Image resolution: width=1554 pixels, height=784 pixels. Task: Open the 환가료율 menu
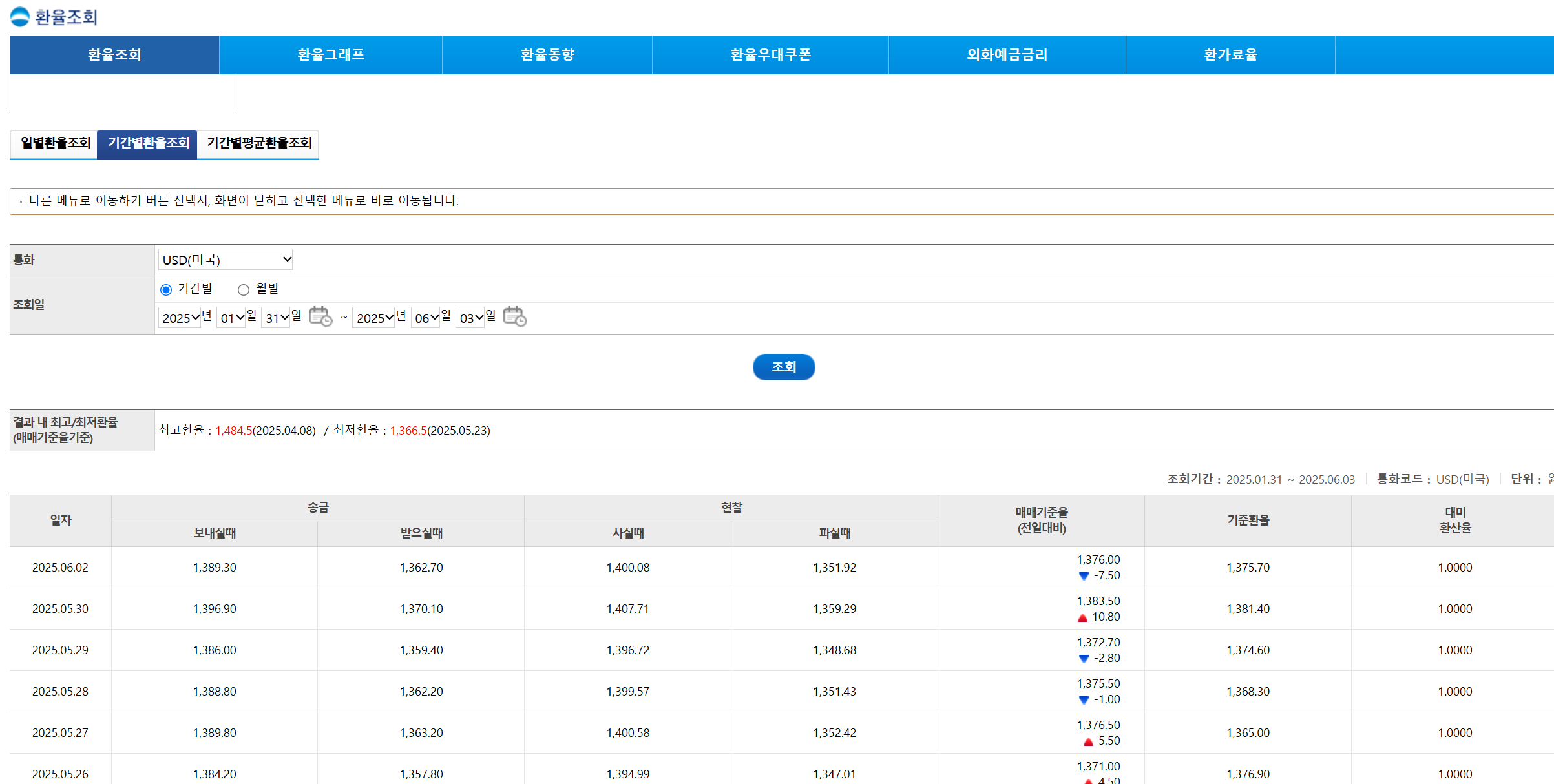1230,54
